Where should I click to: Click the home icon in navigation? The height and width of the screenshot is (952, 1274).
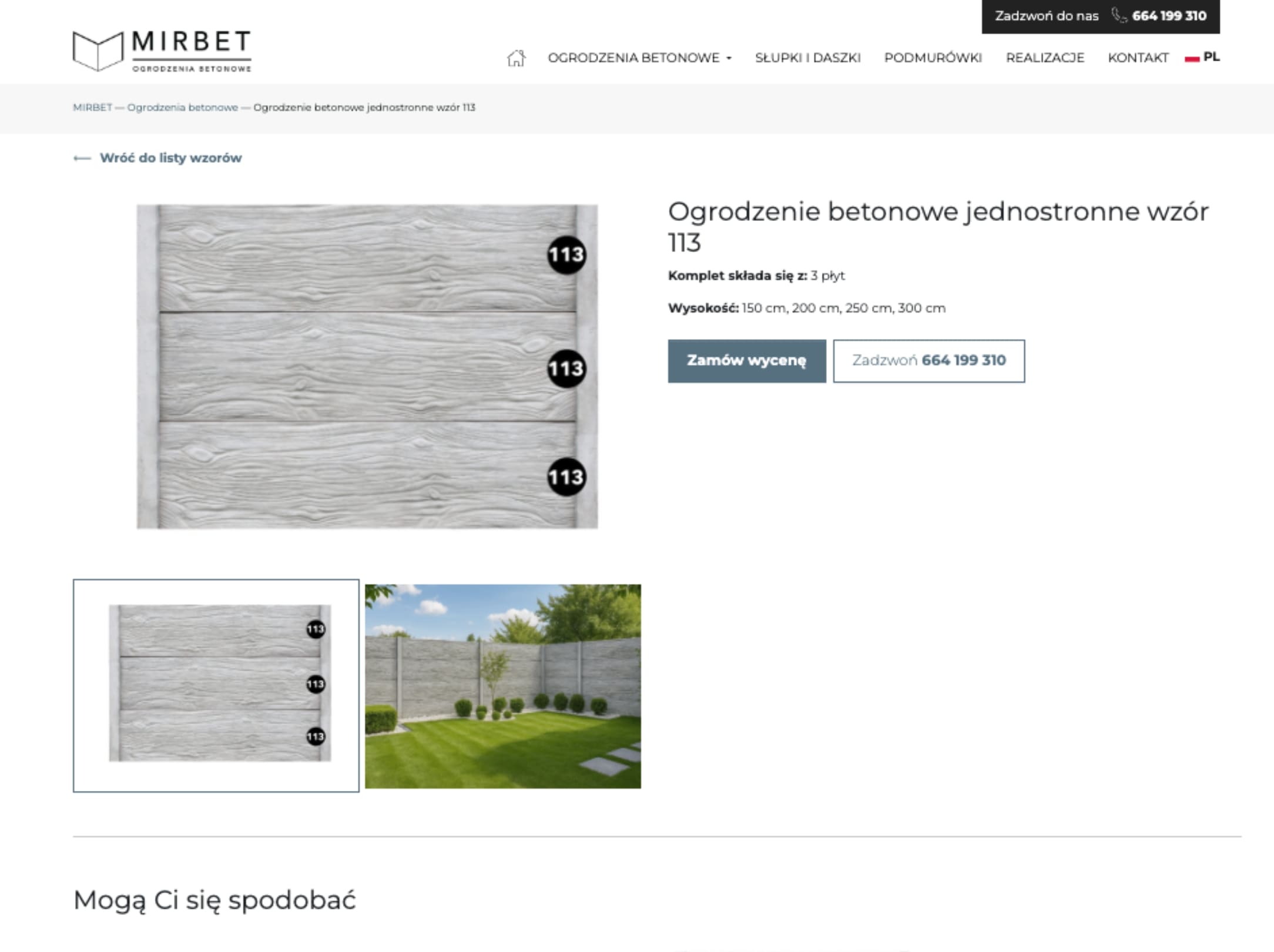516,58
